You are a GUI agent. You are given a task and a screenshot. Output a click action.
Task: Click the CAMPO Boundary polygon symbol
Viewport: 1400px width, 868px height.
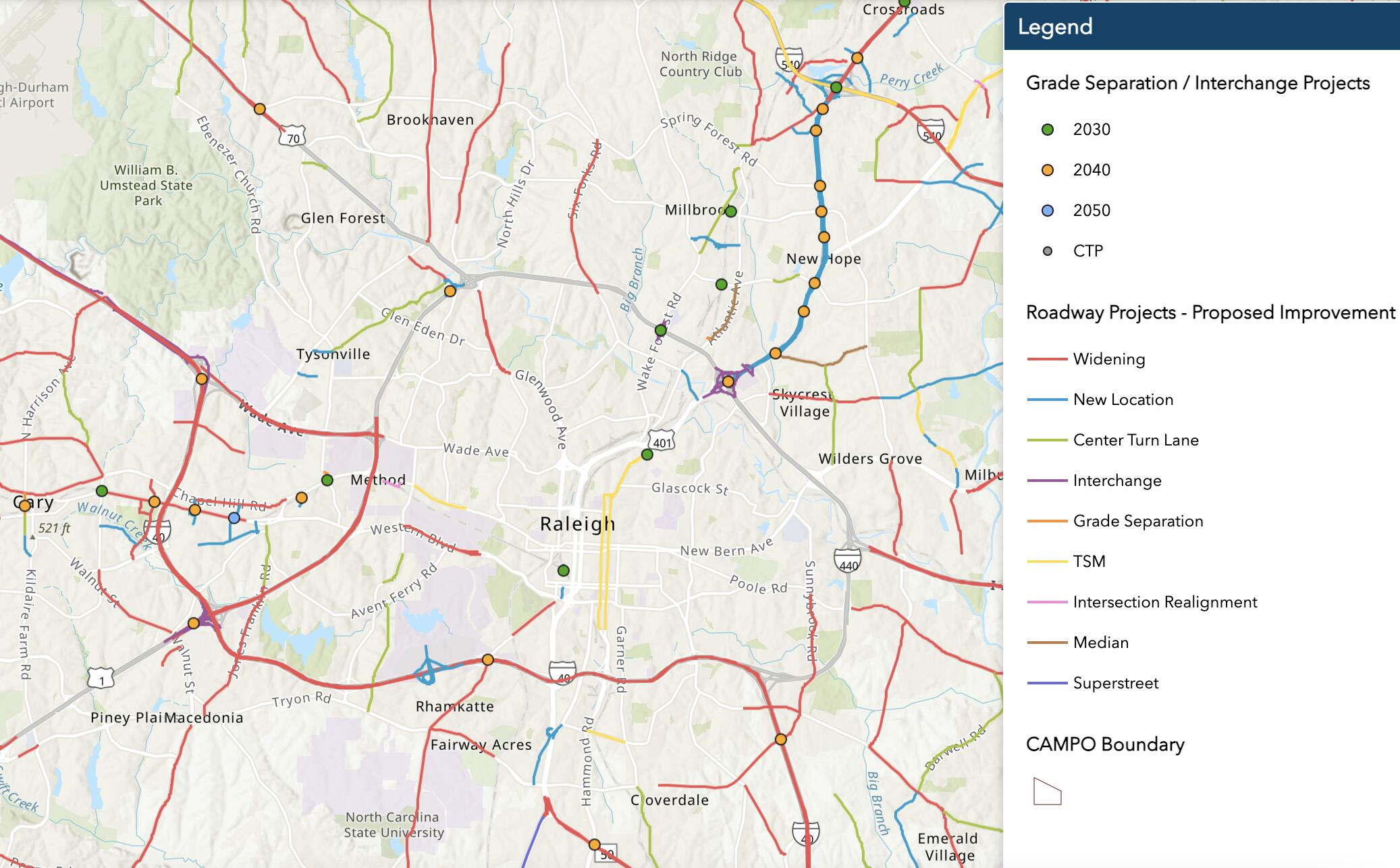pos(1048,791)
